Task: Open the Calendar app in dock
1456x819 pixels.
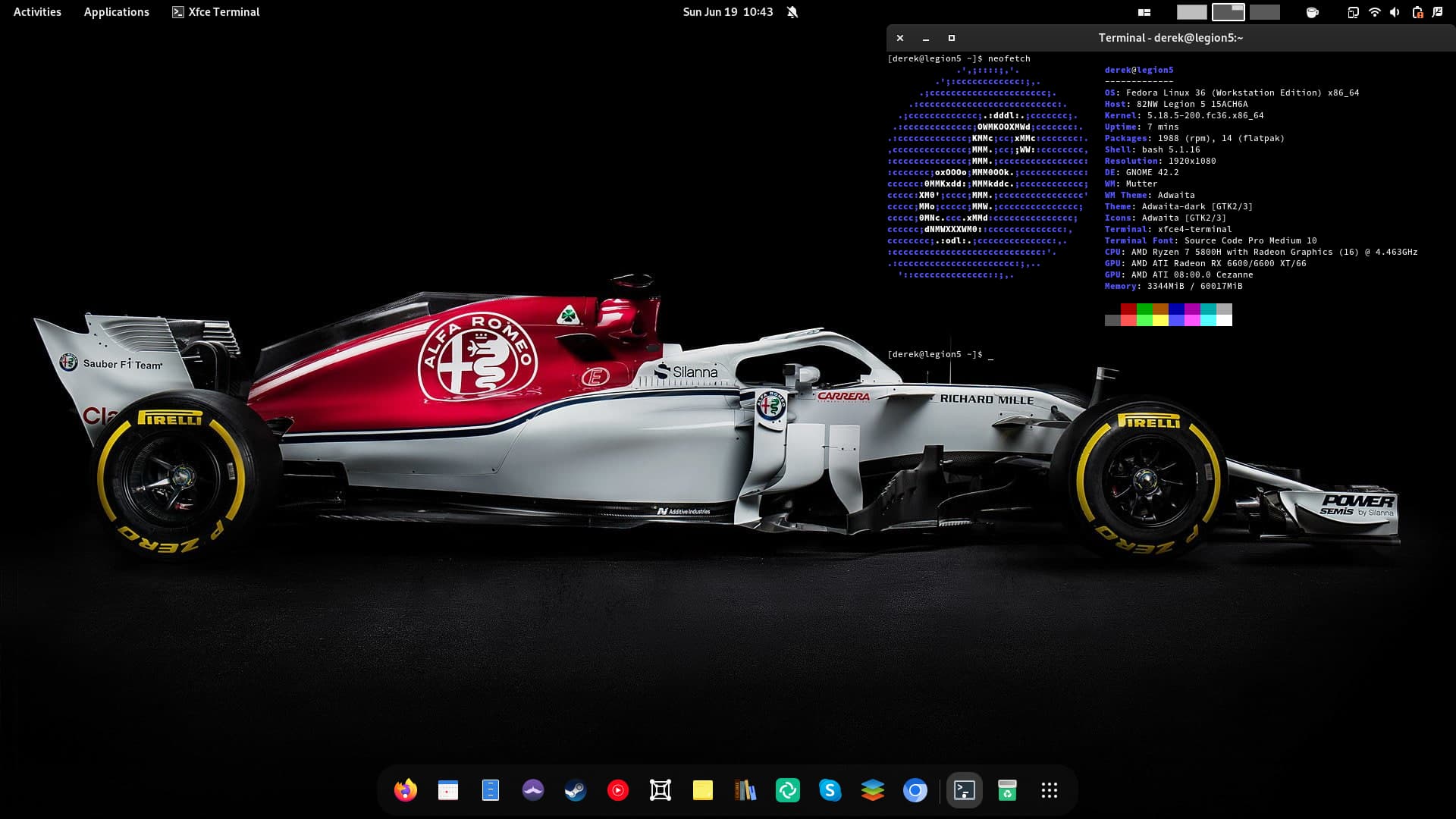Action: pyautogui.click(x=448, y=790)
